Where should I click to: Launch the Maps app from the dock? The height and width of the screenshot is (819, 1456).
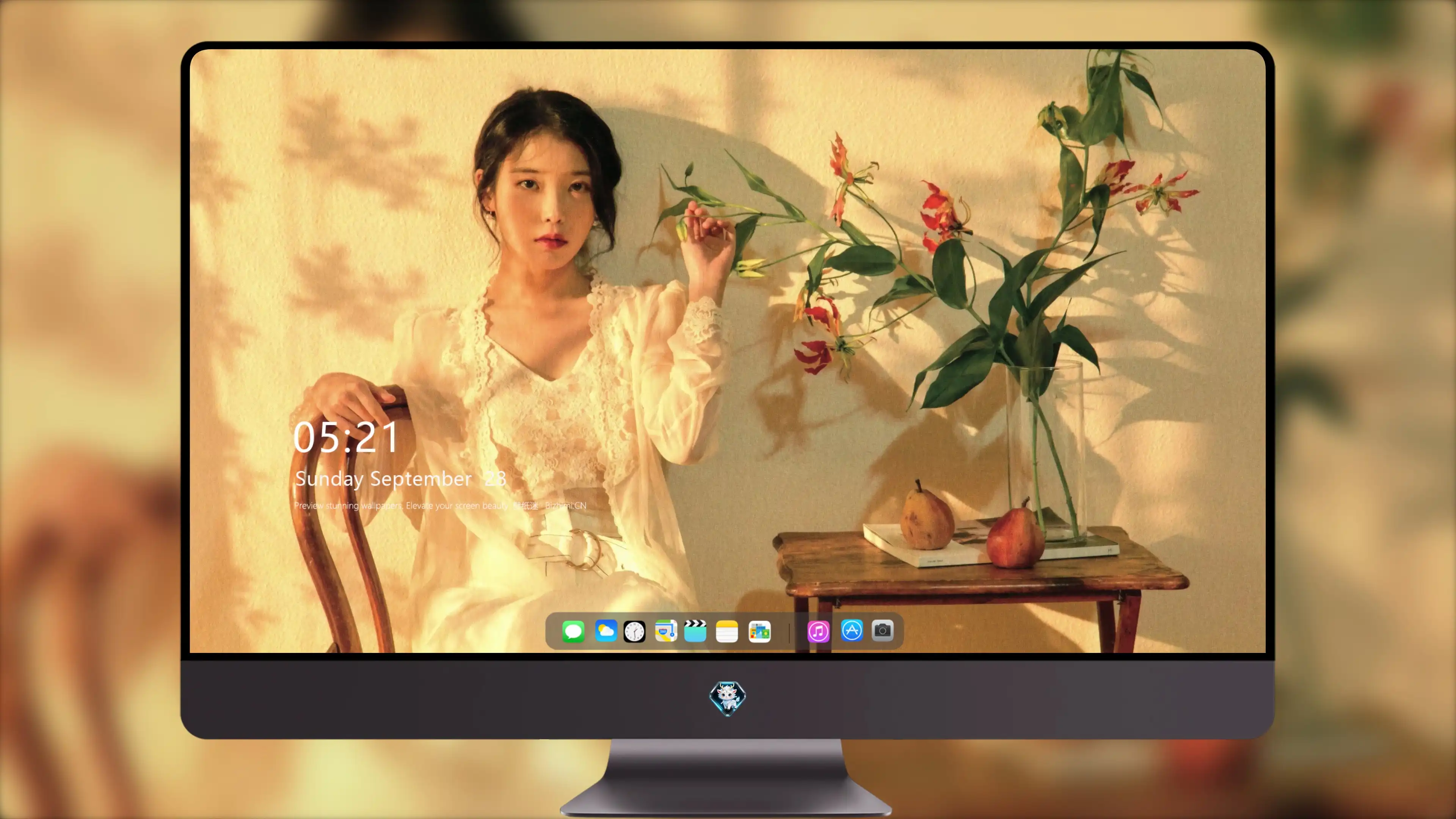666,631
